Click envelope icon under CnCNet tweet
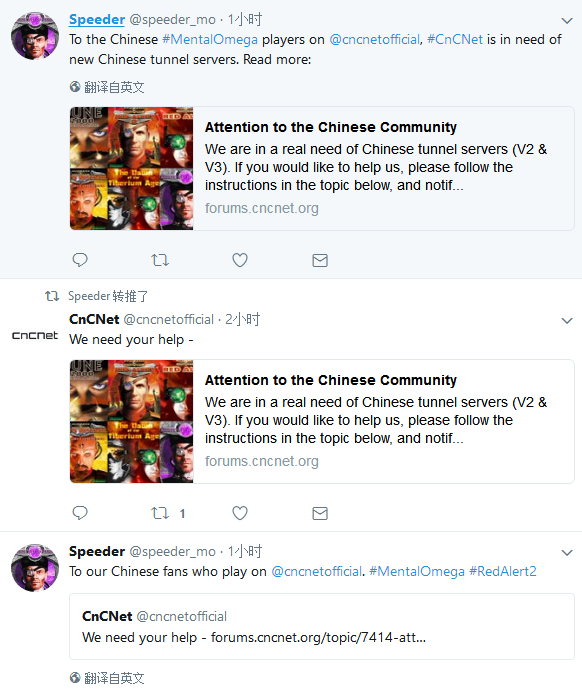Image resolution: width=582 pixels, height=689 pixels. pos(320,513)
